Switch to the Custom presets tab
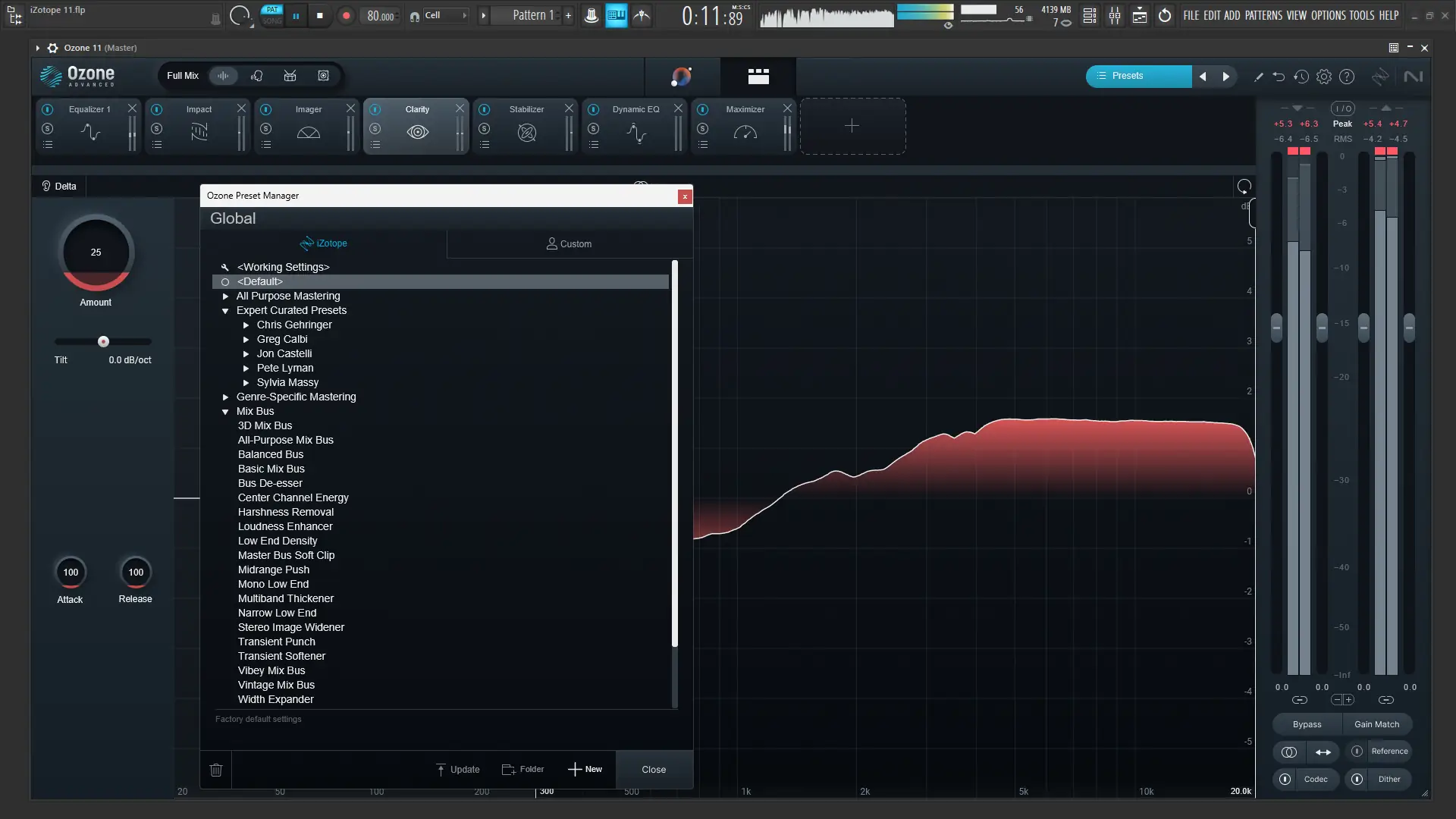The width and height of the screenshot is (1456, 819). pyautogui.click(x=569, y=244)
